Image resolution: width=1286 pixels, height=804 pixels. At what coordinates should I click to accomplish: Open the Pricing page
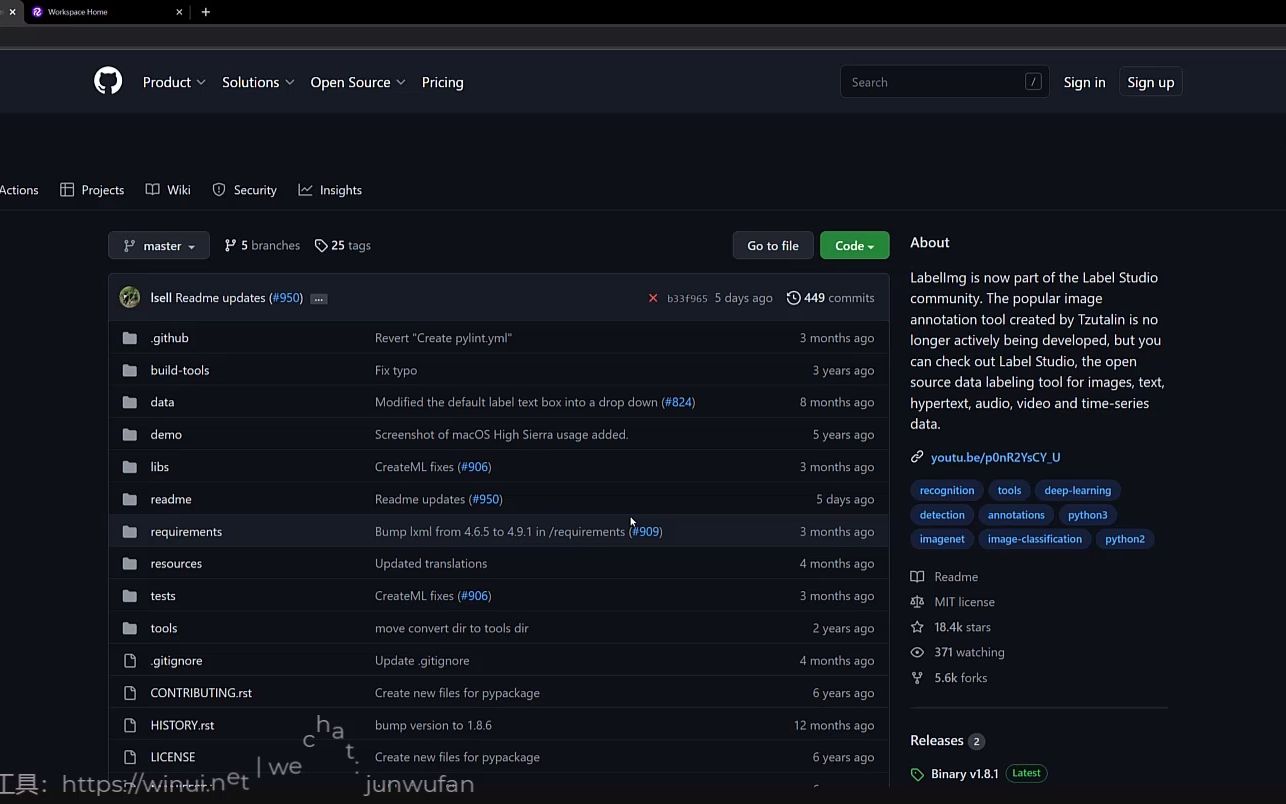click(x=442, y=82)
